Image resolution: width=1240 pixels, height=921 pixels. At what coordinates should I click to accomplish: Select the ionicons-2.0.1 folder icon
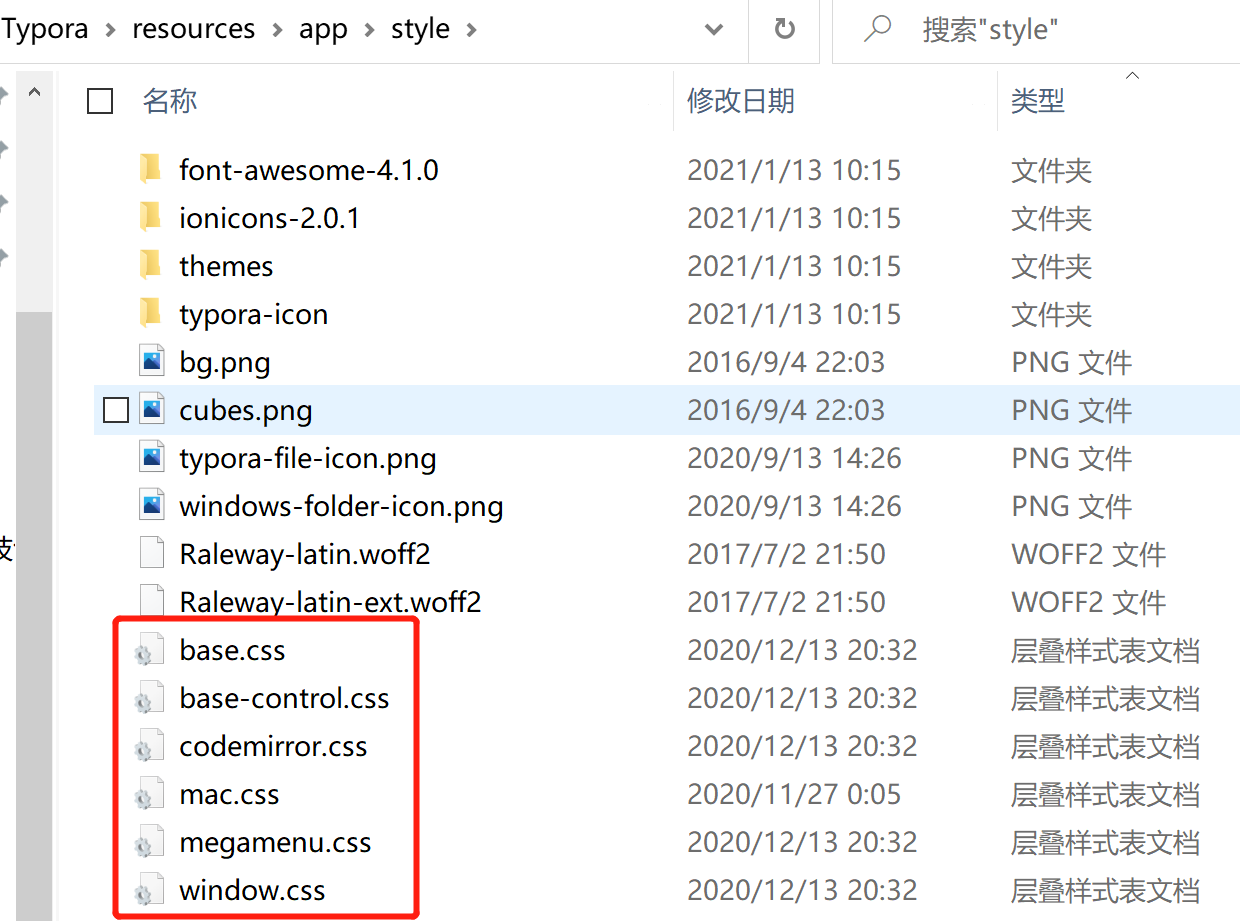[151, 217]
